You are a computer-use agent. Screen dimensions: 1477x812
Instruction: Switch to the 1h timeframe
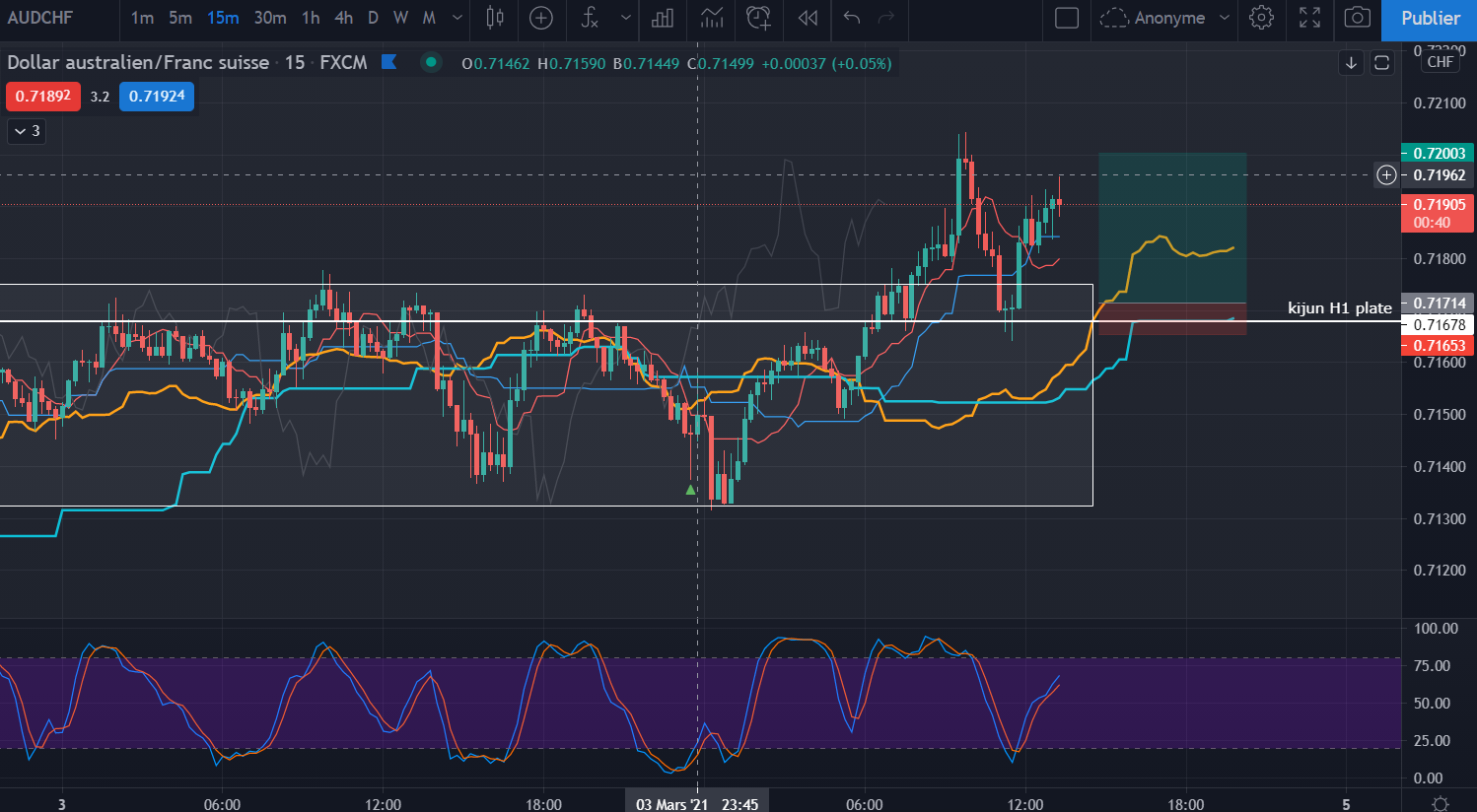pyautogui.click(x=311, y=18)
